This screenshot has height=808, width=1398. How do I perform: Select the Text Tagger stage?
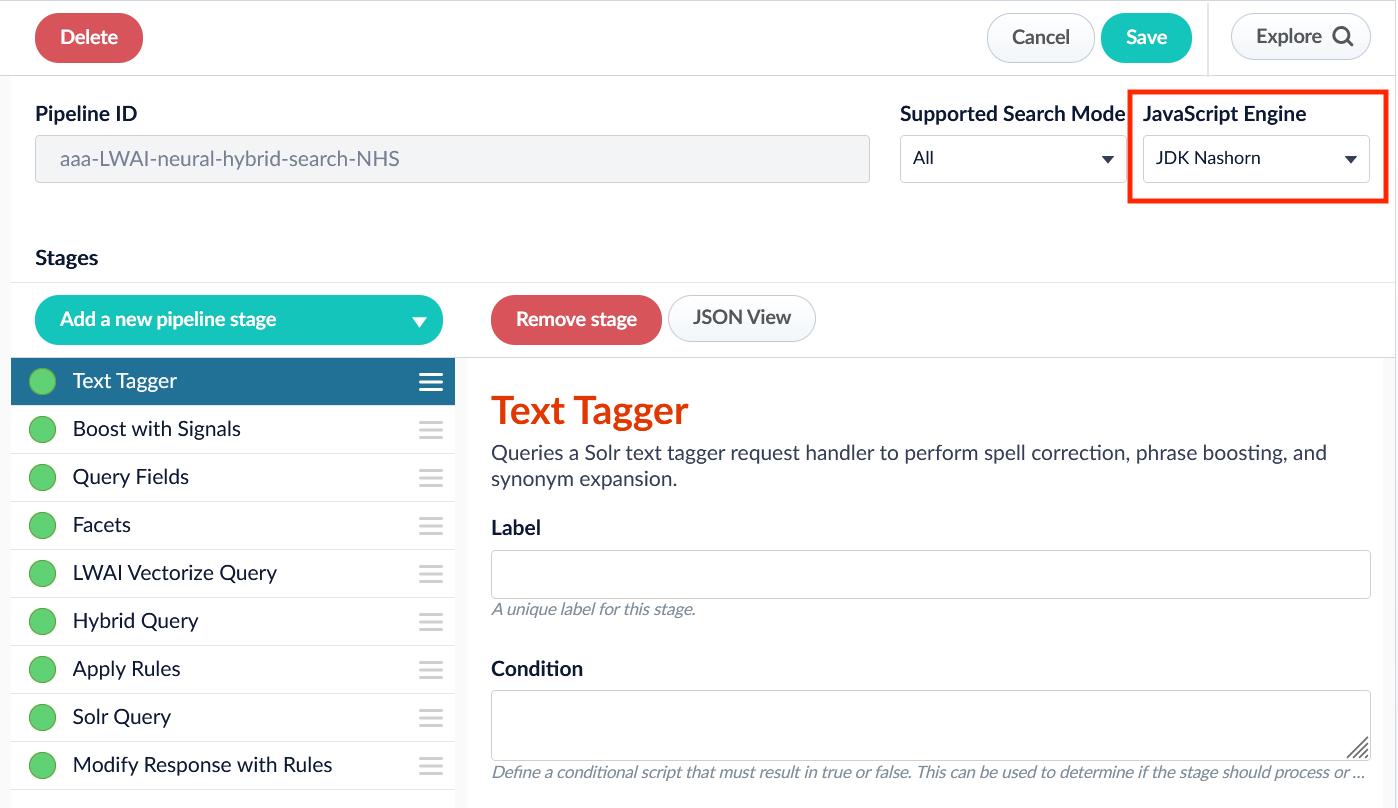pos(233,381)
